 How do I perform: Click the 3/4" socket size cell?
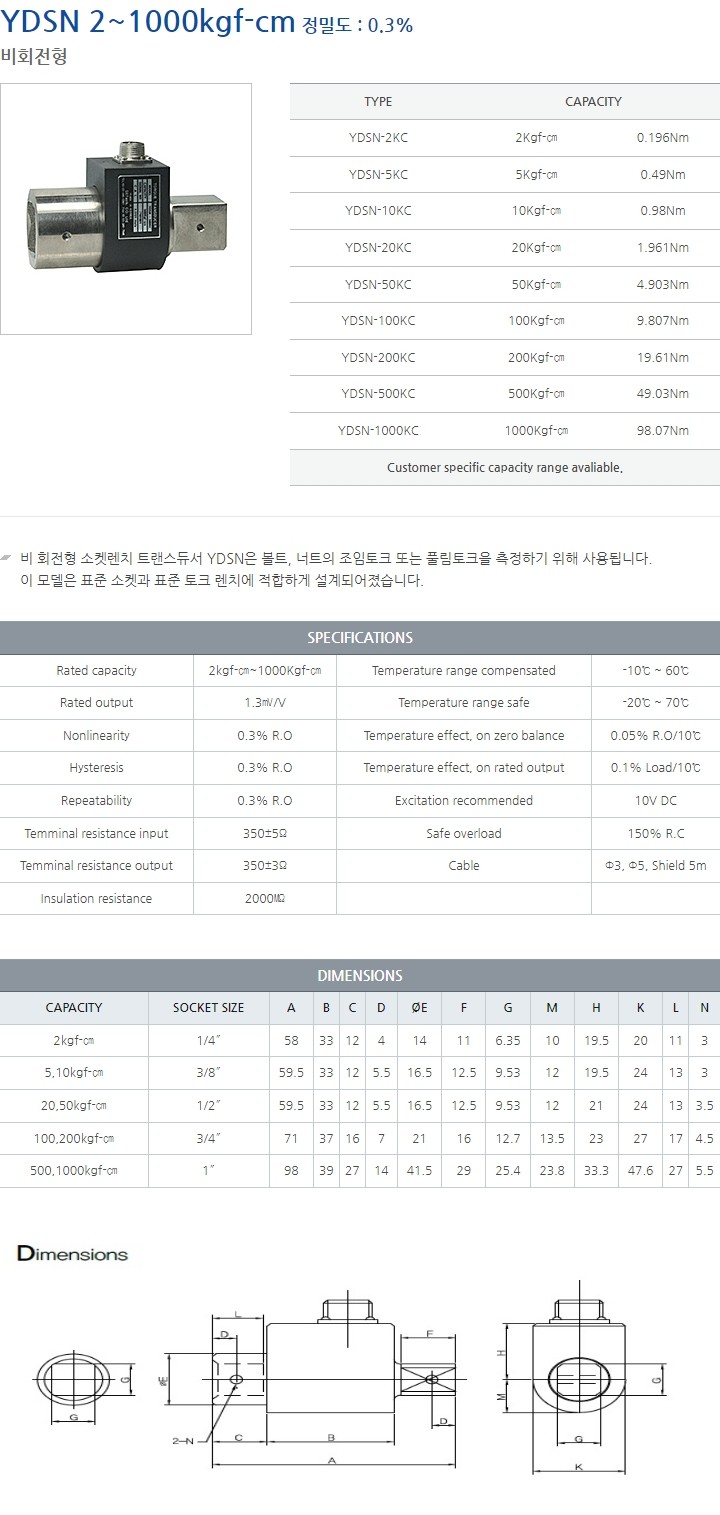(x=208, y=1138)
